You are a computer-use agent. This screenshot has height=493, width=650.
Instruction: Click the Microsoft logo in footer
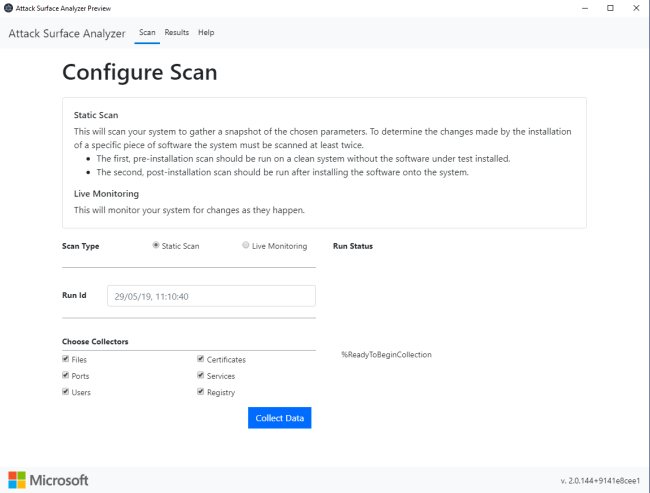[48, 480]
